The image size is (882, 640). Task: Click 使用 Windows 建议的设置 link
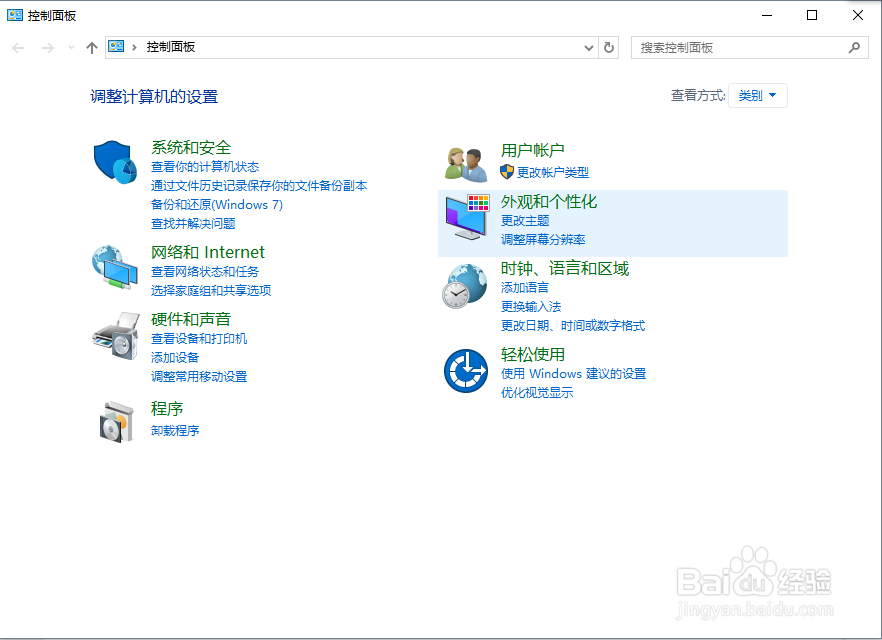[574, 373]
